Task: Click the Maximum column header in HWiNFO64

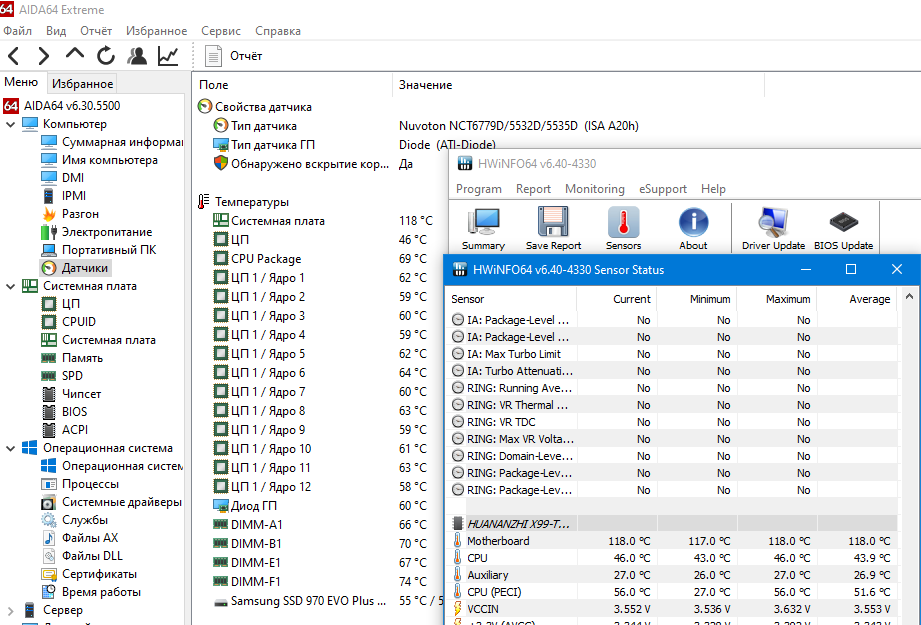Action: pyautogui.click(x=776, y=299)
